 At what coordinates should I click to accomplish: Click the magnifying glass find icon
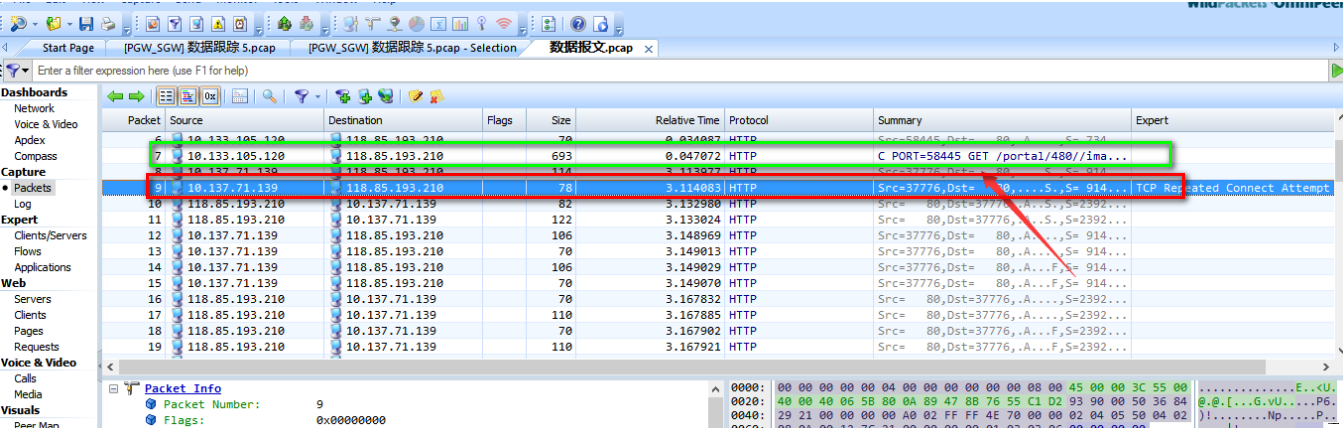point(270,97)
